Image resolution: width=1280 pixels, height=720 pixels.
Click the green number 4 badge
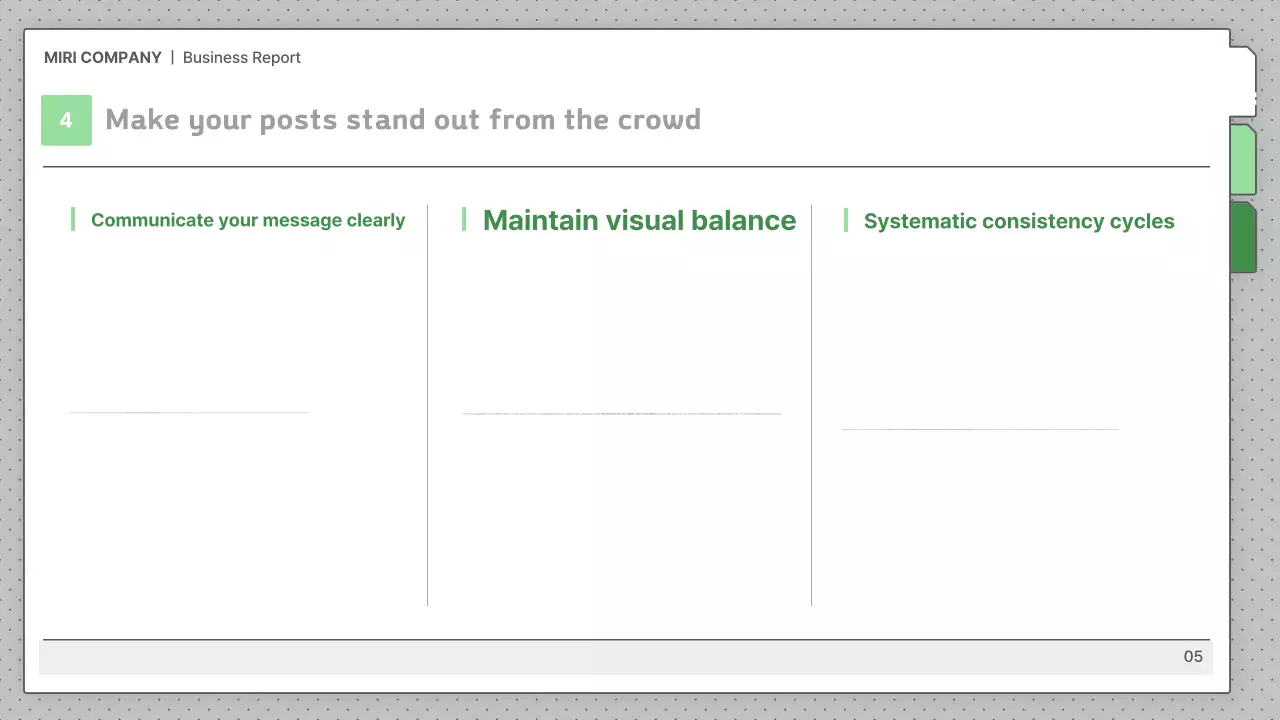pos(66,120)
